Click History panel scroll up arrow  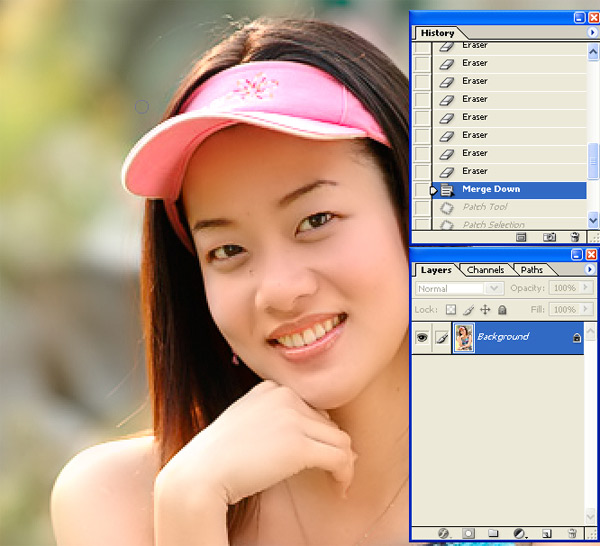(x=593, y=52)
